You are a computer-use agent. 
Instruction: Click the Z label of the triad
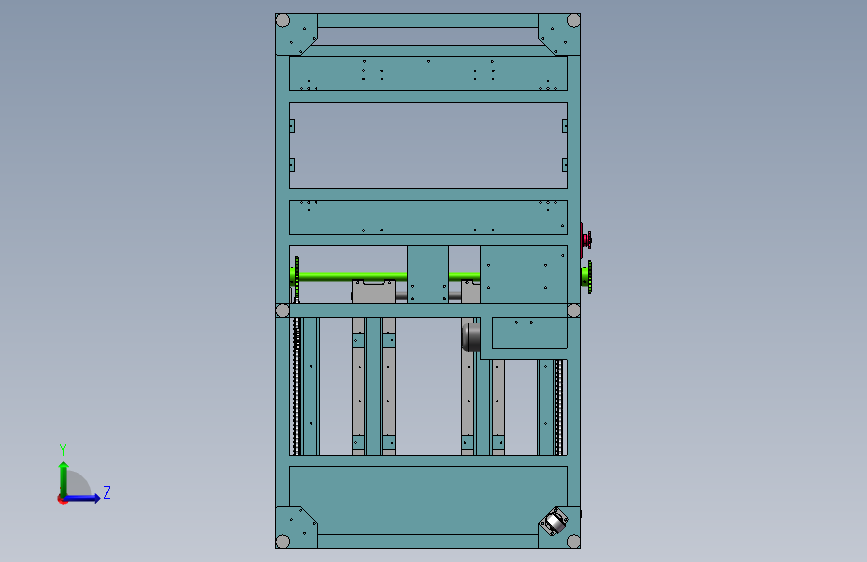(107, 492)
